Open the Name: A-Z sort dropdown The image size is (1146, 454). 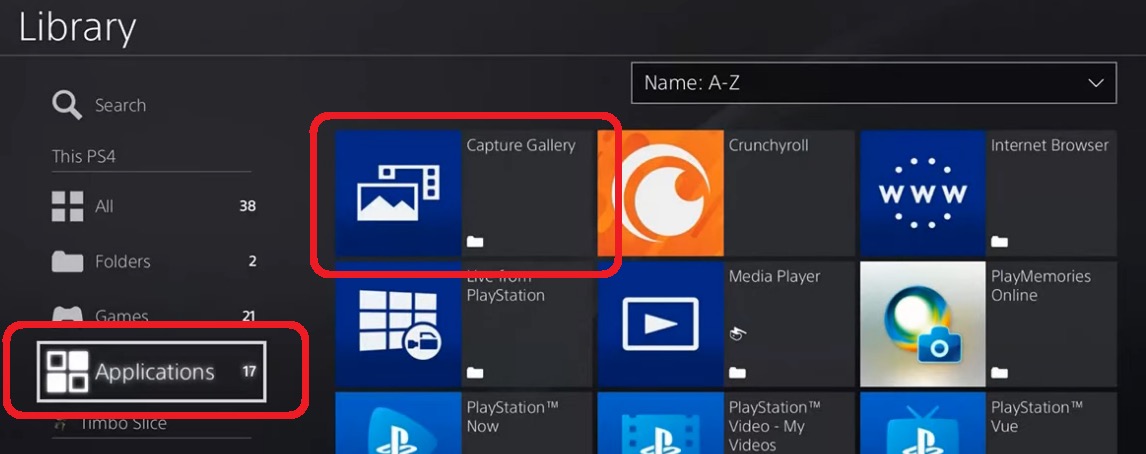pyautogui.click(x=873, y=83)
